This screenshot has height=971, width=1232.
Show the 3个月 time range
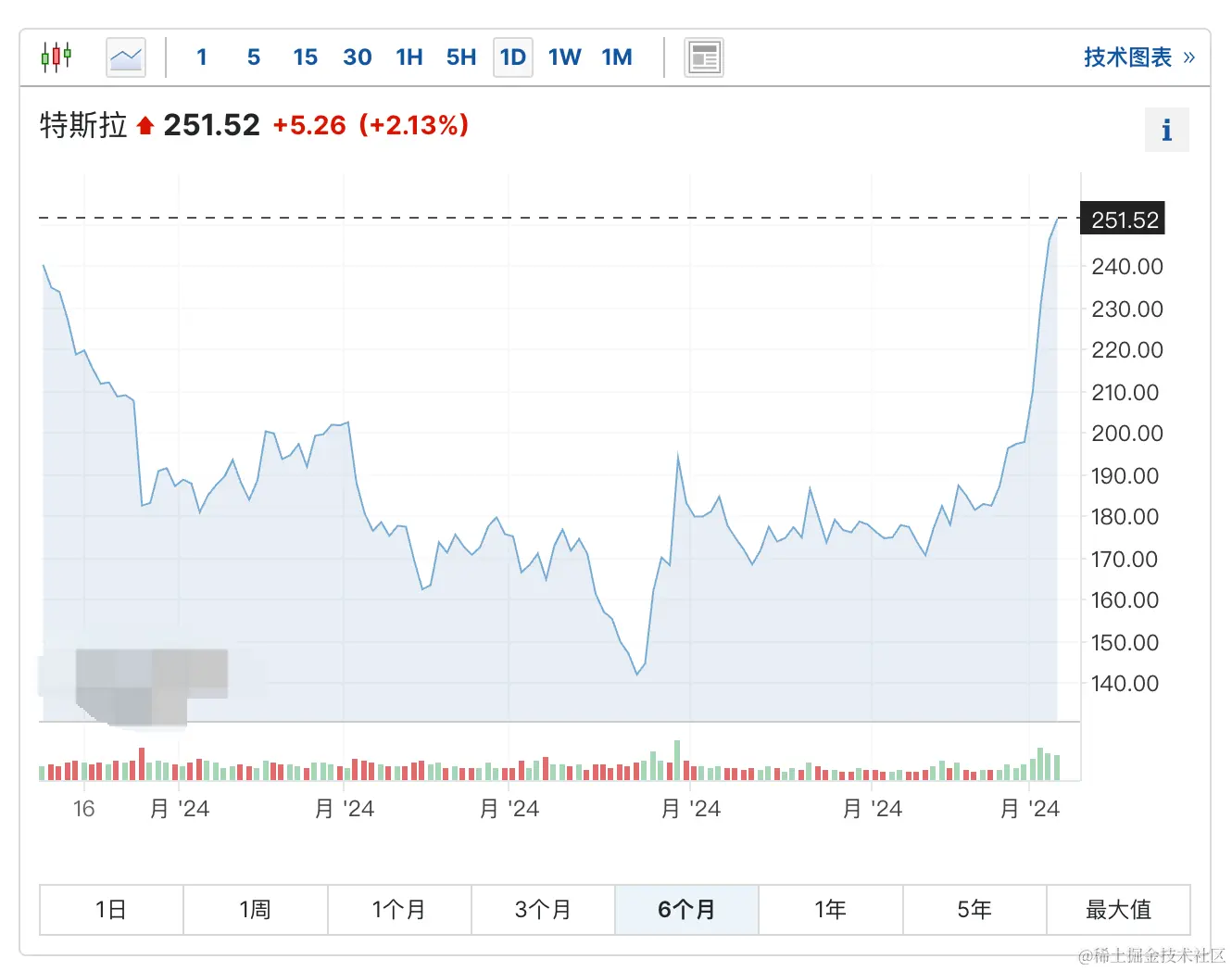[x=543, y=910]
